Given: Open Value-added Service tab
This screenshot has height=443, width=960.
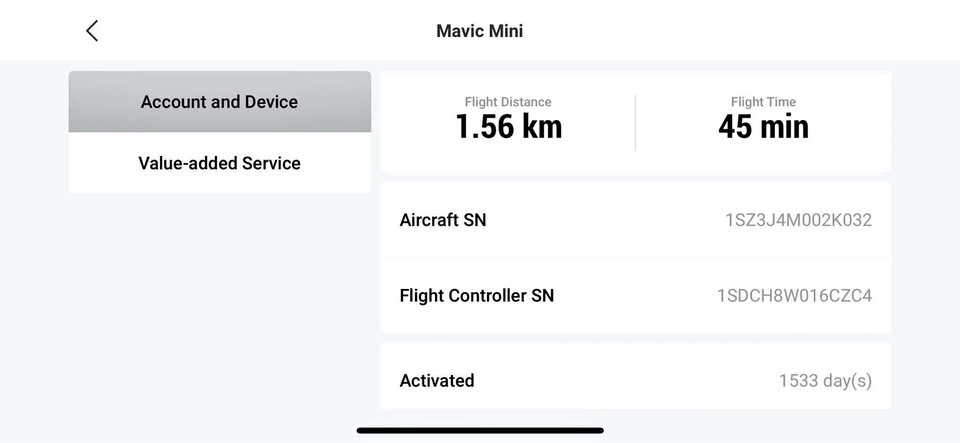Looking at the screenshot, I should [219, 163].
